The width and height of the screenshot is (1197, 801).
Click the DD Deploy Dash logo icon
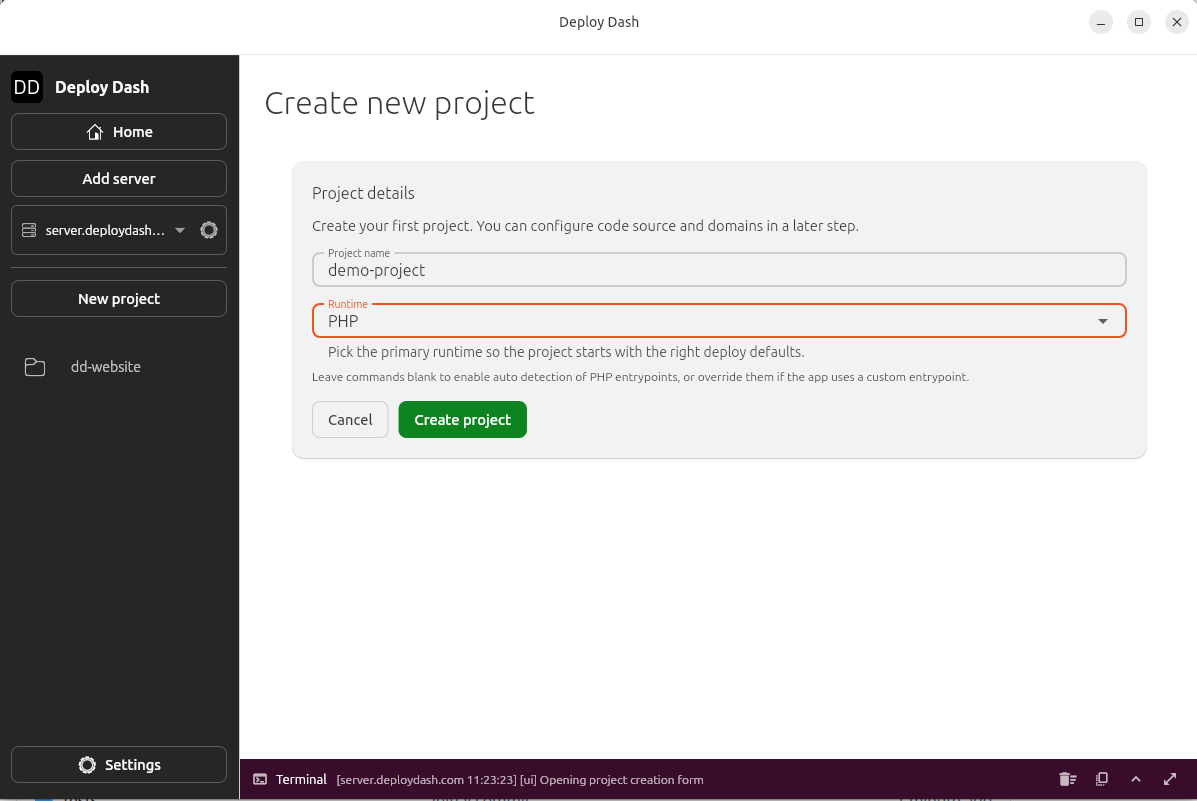tap(27, 87)
